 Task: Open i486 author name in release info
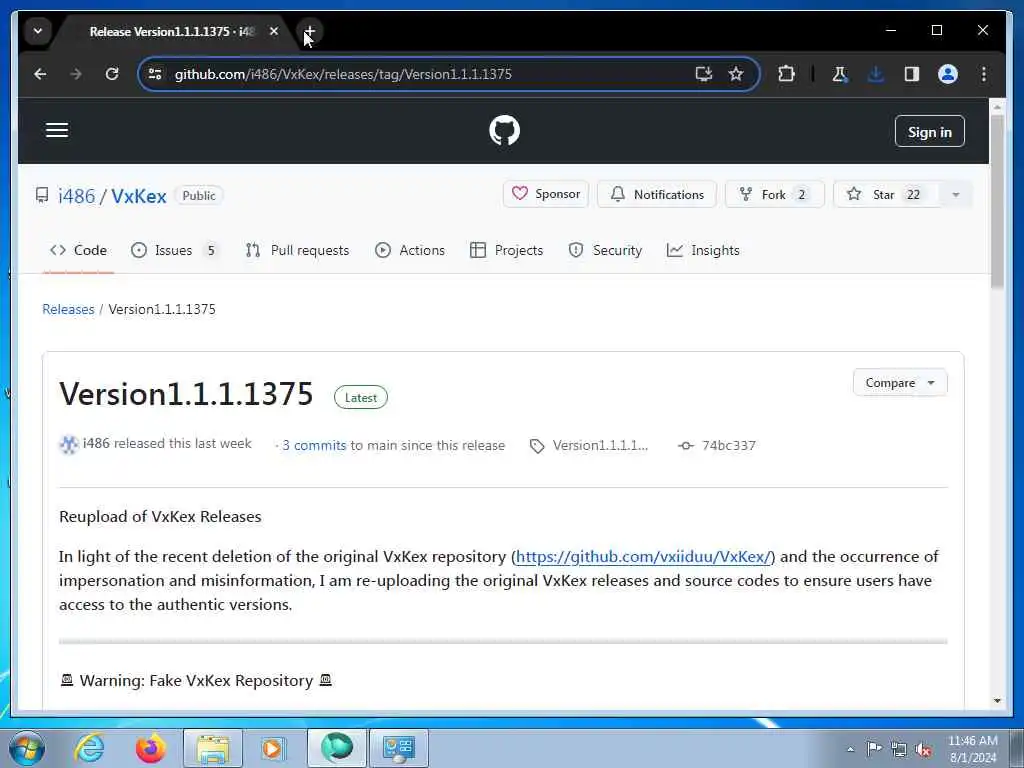96,443
